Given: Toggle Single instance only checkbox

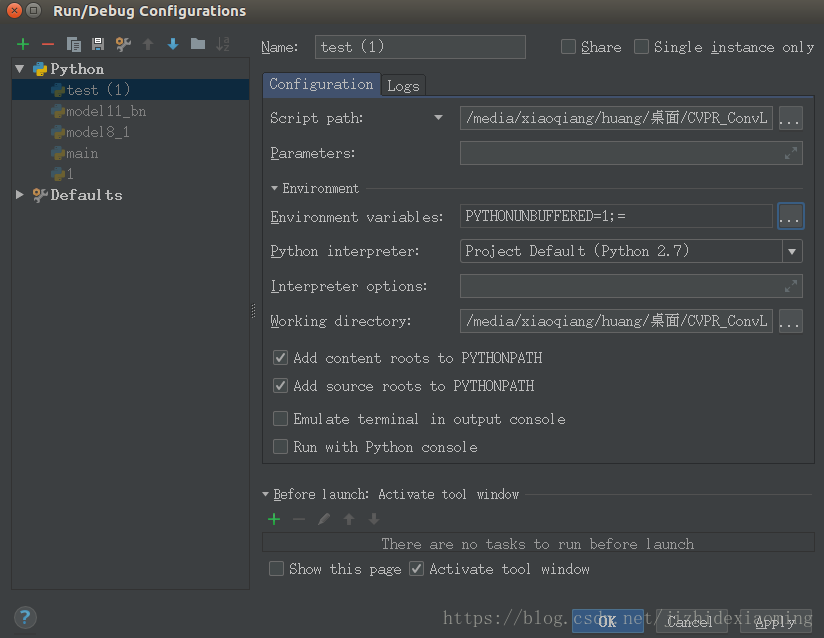Looking at the screenshot, I should 642,47.
